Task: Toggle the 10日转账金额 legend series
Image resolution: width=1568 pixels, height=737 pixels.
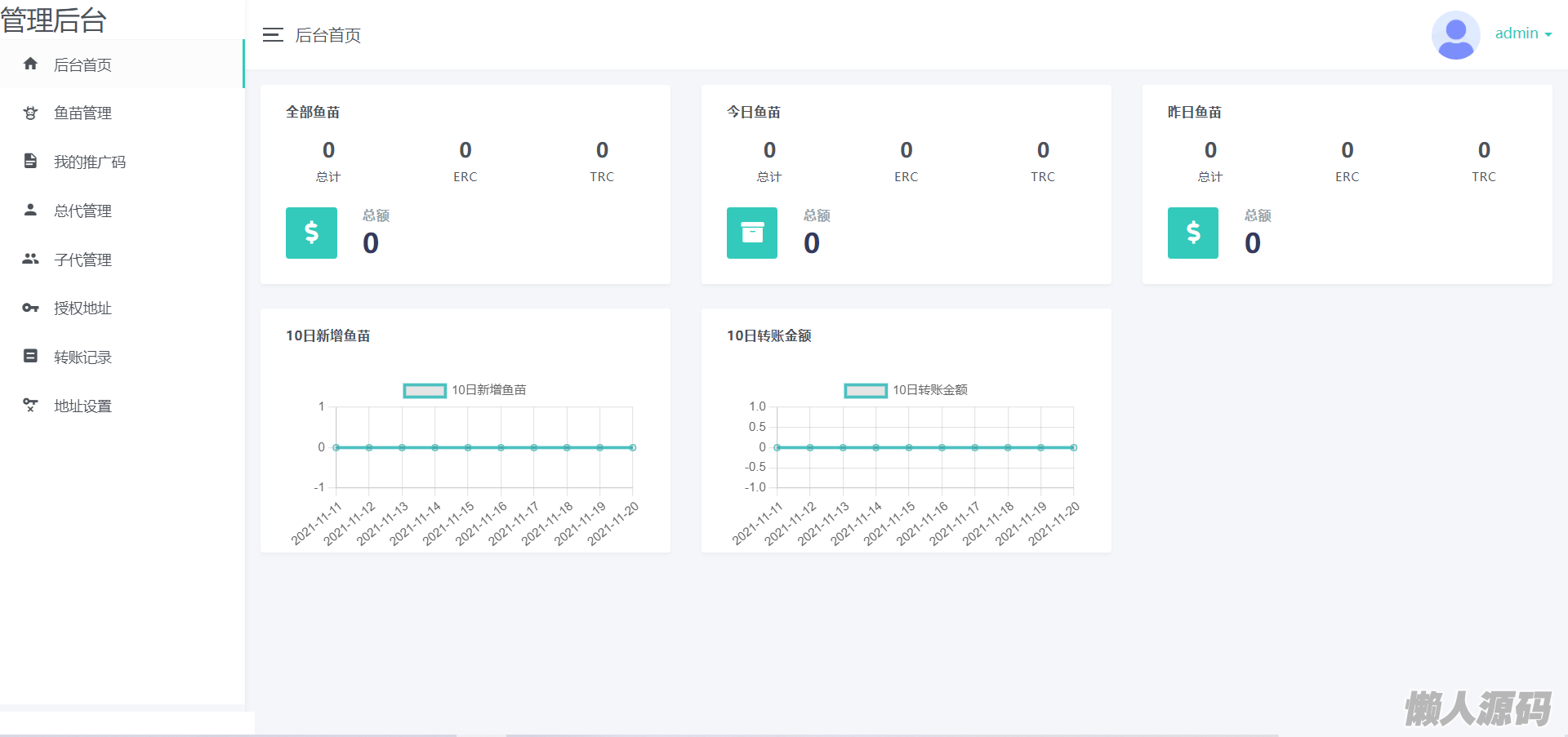Action: 866,390
